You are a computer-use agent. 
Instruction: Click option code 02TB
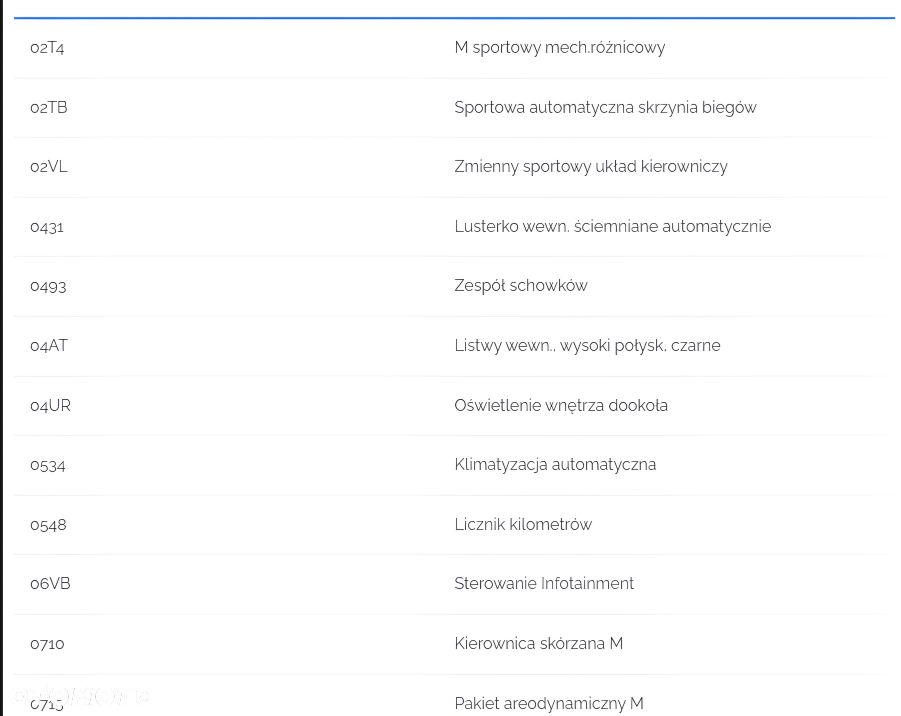point(49,107)
